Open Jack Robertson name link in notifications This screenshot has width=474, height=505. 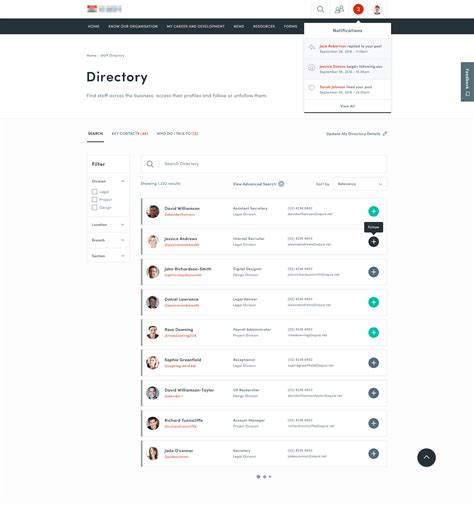coord(333,46)
